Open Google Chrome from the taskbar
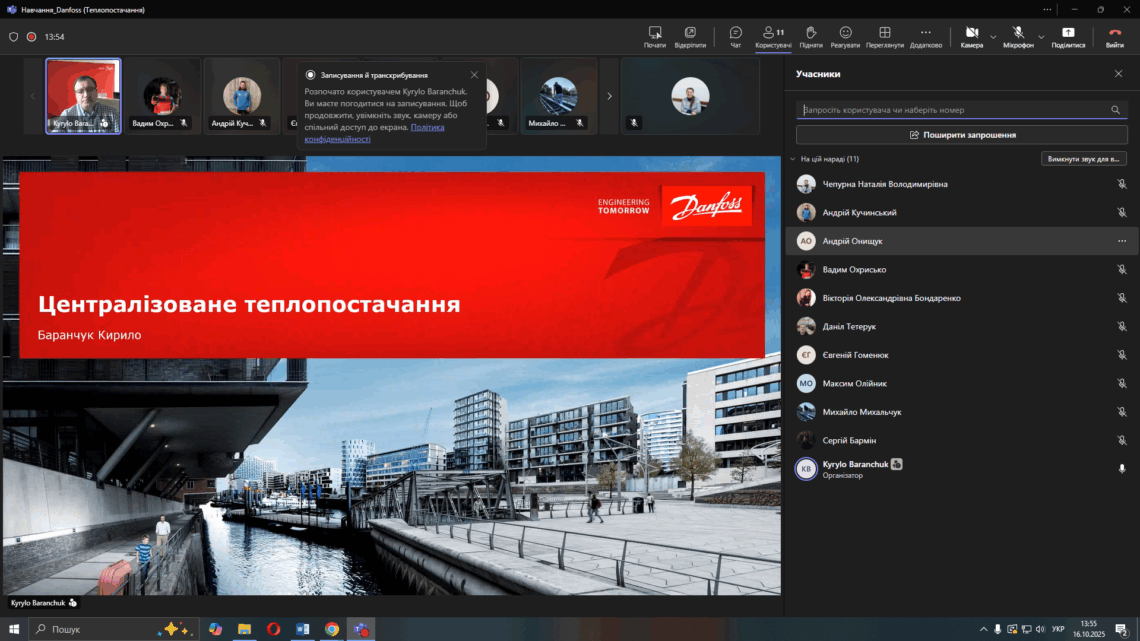The width and height of the screenshot is (1140, 641). pos(332,629)
